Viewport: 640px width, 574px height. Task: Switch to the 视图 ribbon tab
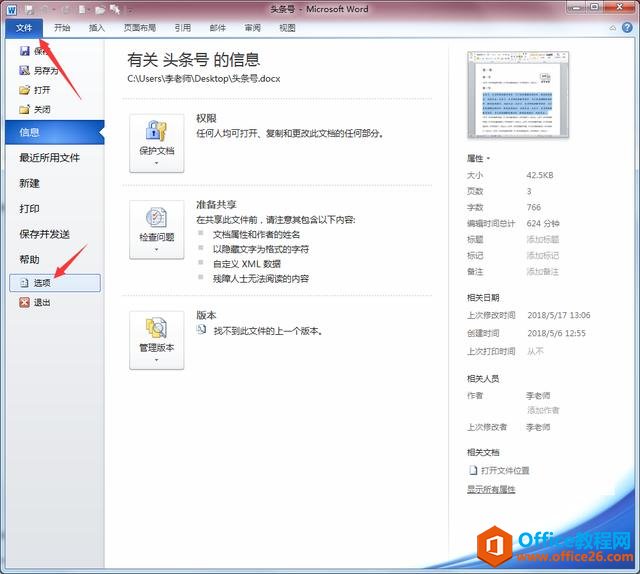pyautogui.click(x=287, y=28)
